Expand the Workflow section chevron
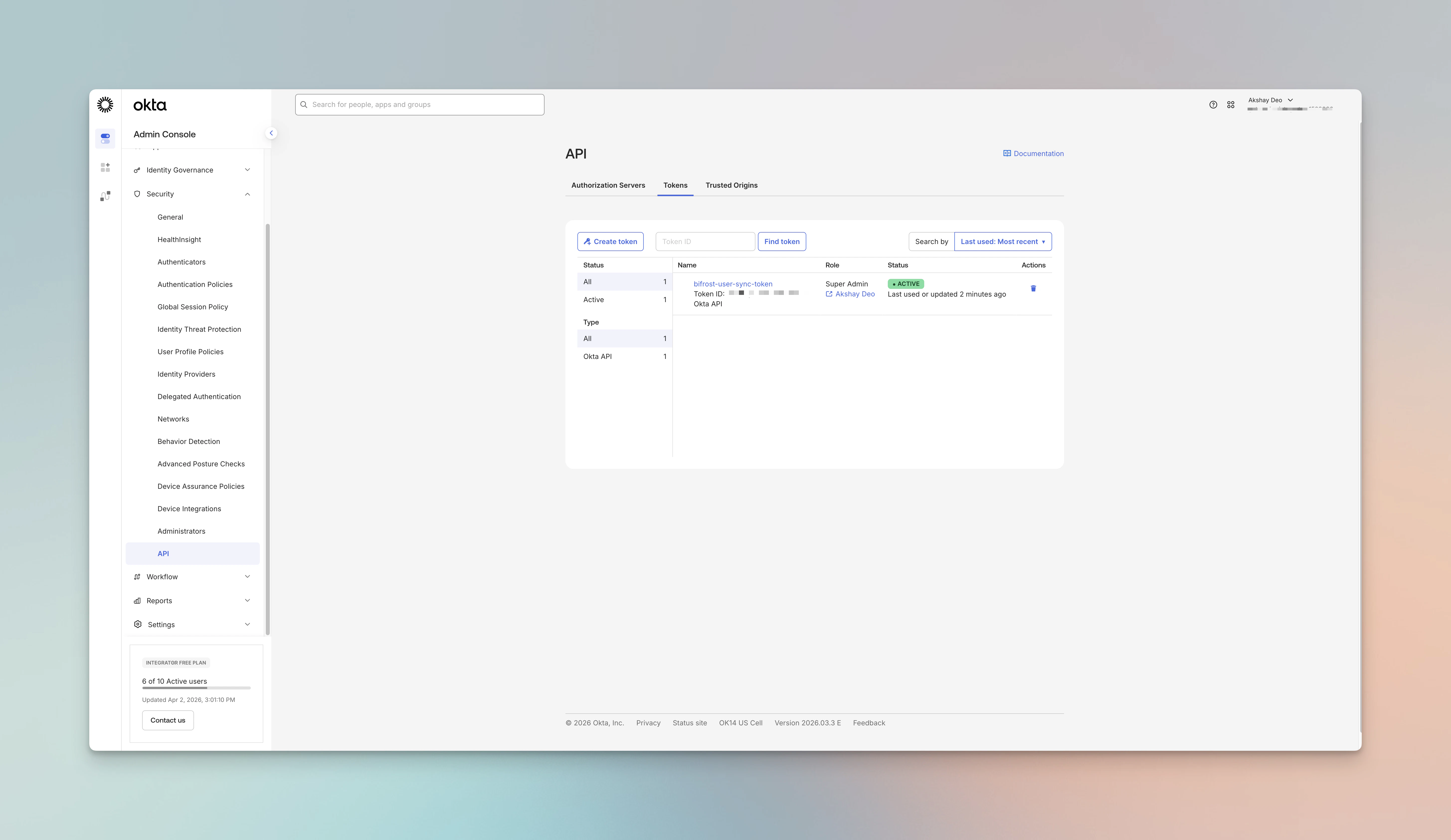The width and height of the screenshot is (1451, 840). tap(248, 576)
